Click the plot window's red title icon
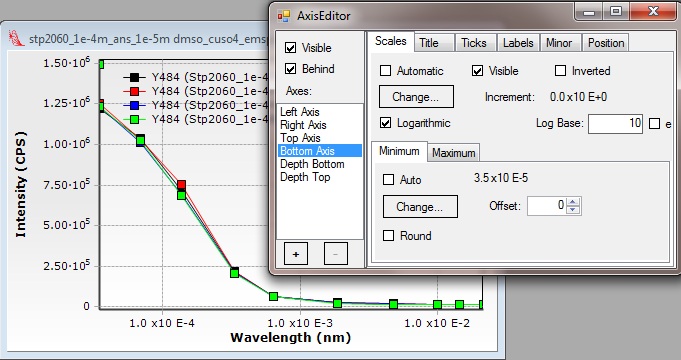681x360 pixels. (x=16, y=39)
